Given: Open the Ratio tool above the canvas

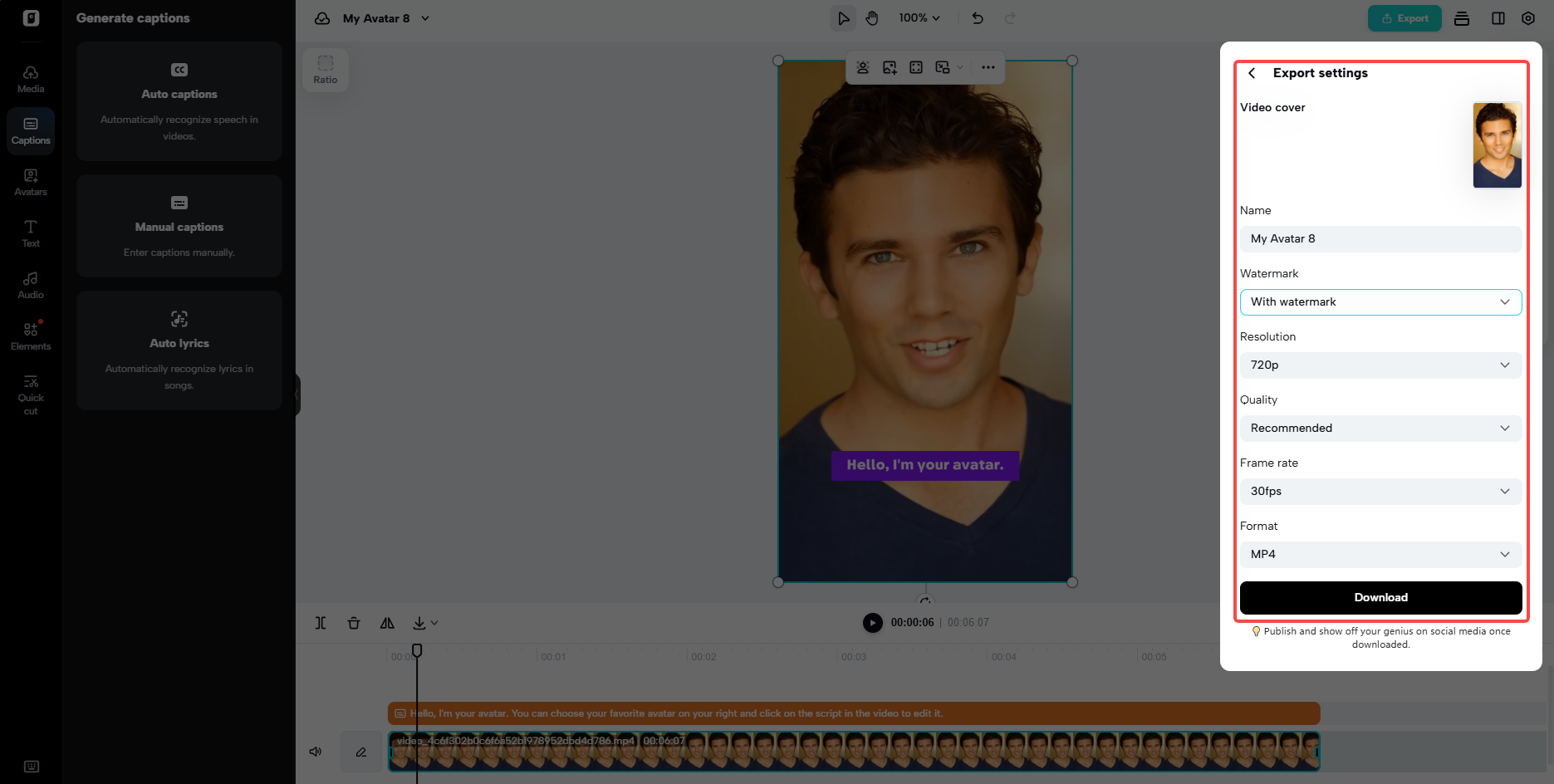Looking at the screenshot, I should (326, 70).
